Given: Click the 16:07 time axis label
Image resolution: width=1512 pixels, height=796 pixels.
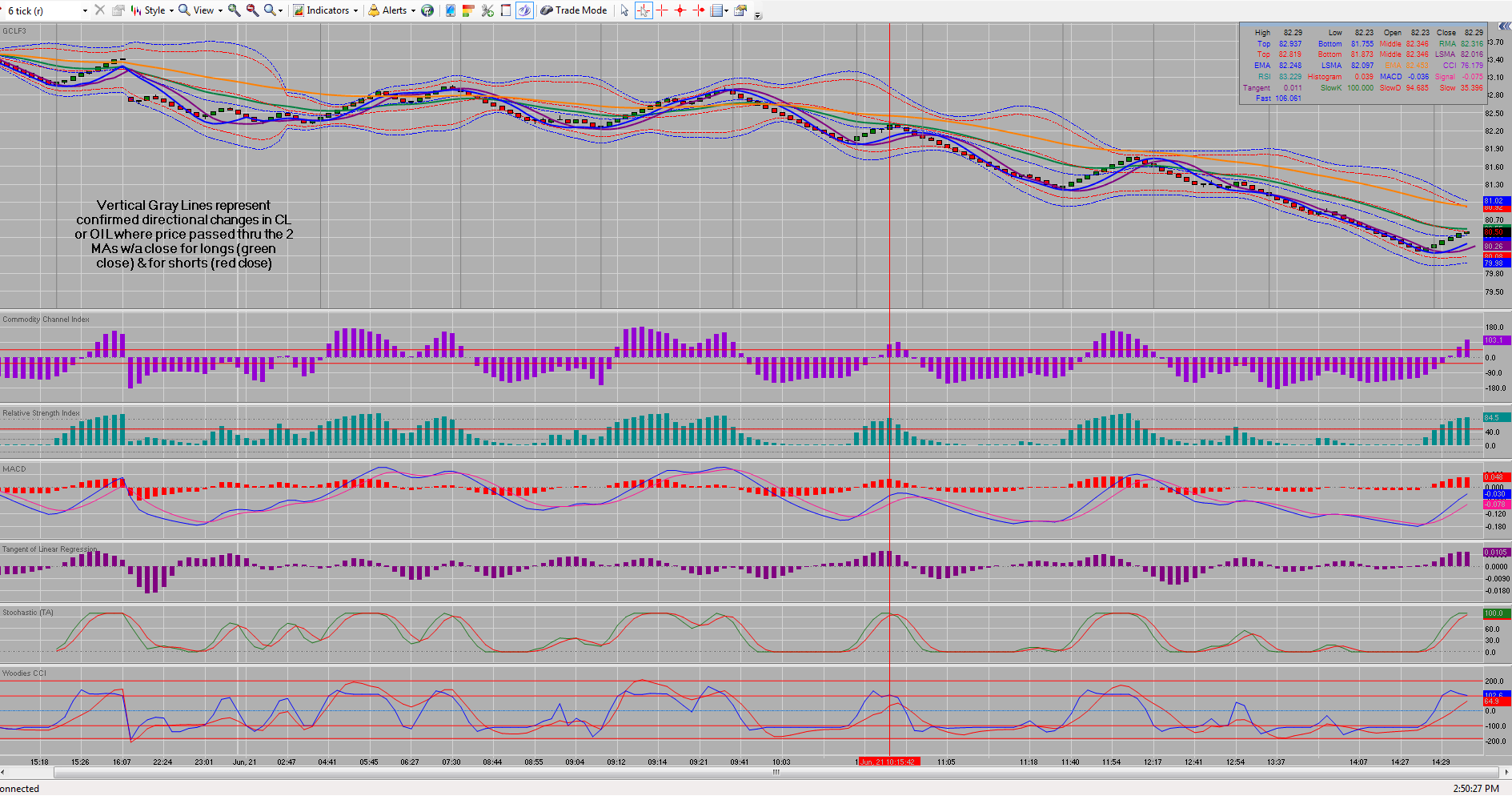Looking at the screenshot, I should coord(122,762).
